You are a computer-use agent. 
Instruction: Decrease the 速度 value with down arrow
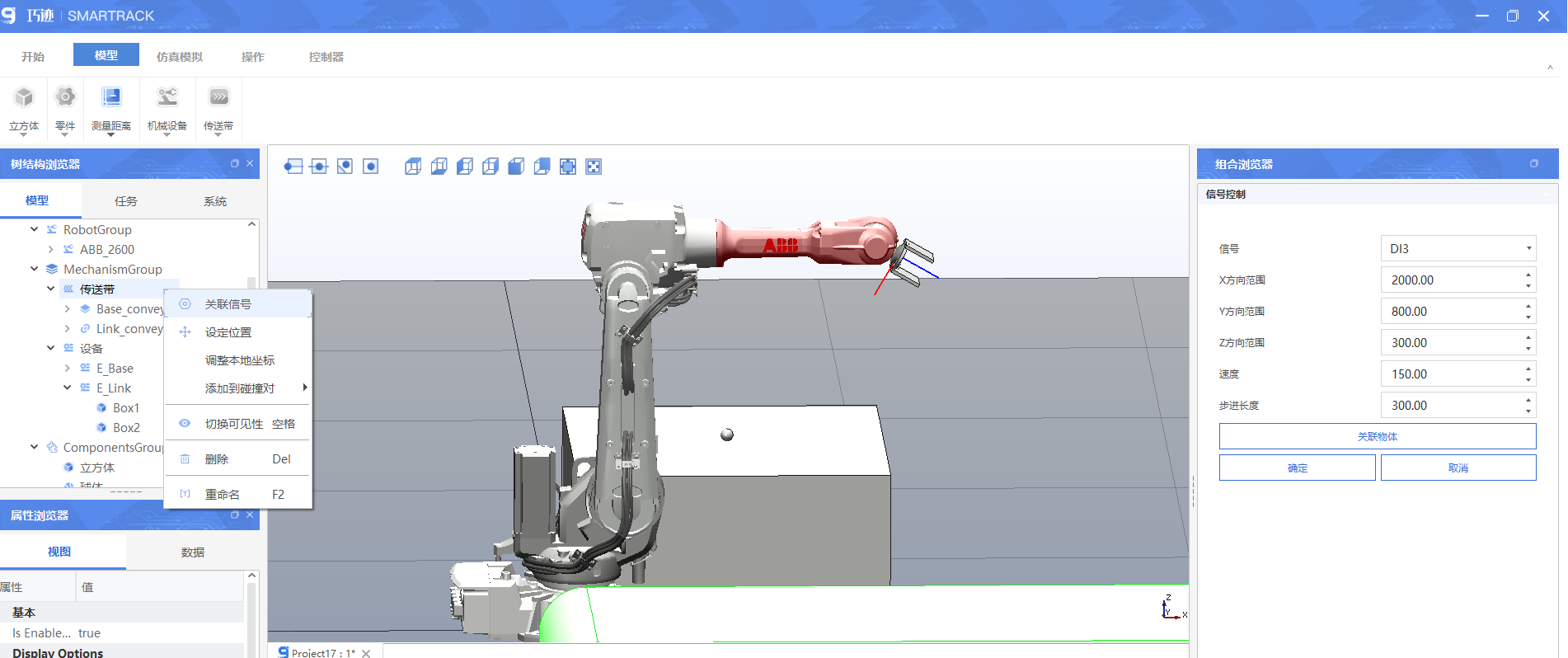(x=1528, y=379)
